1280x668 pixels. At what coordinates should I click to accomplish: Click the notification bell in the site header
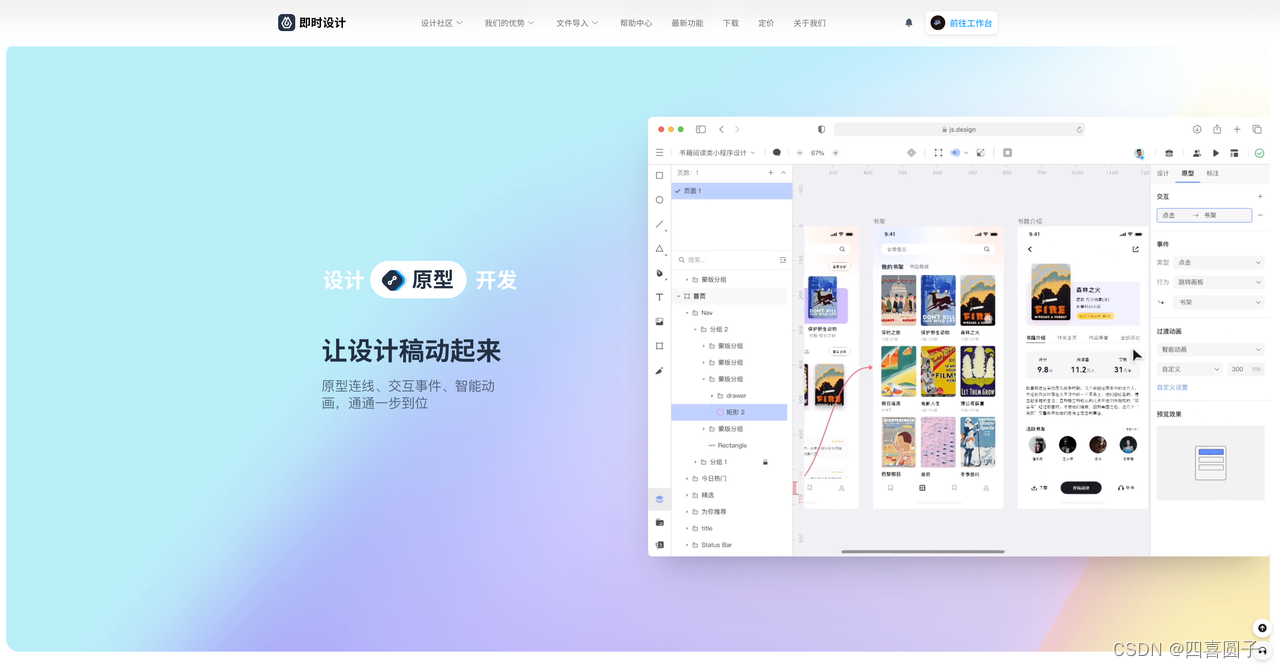coord(908,22)
